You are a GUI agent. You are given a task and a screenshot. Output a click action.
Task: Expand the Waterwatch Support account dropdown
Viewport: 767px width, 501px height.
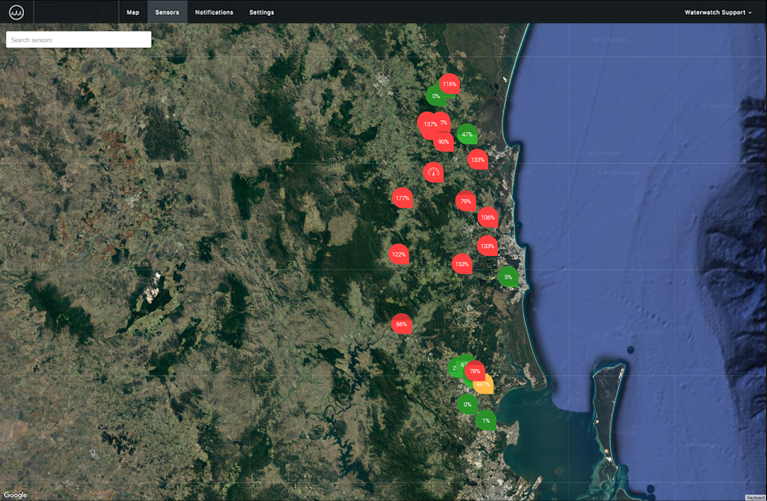point(718,12)
